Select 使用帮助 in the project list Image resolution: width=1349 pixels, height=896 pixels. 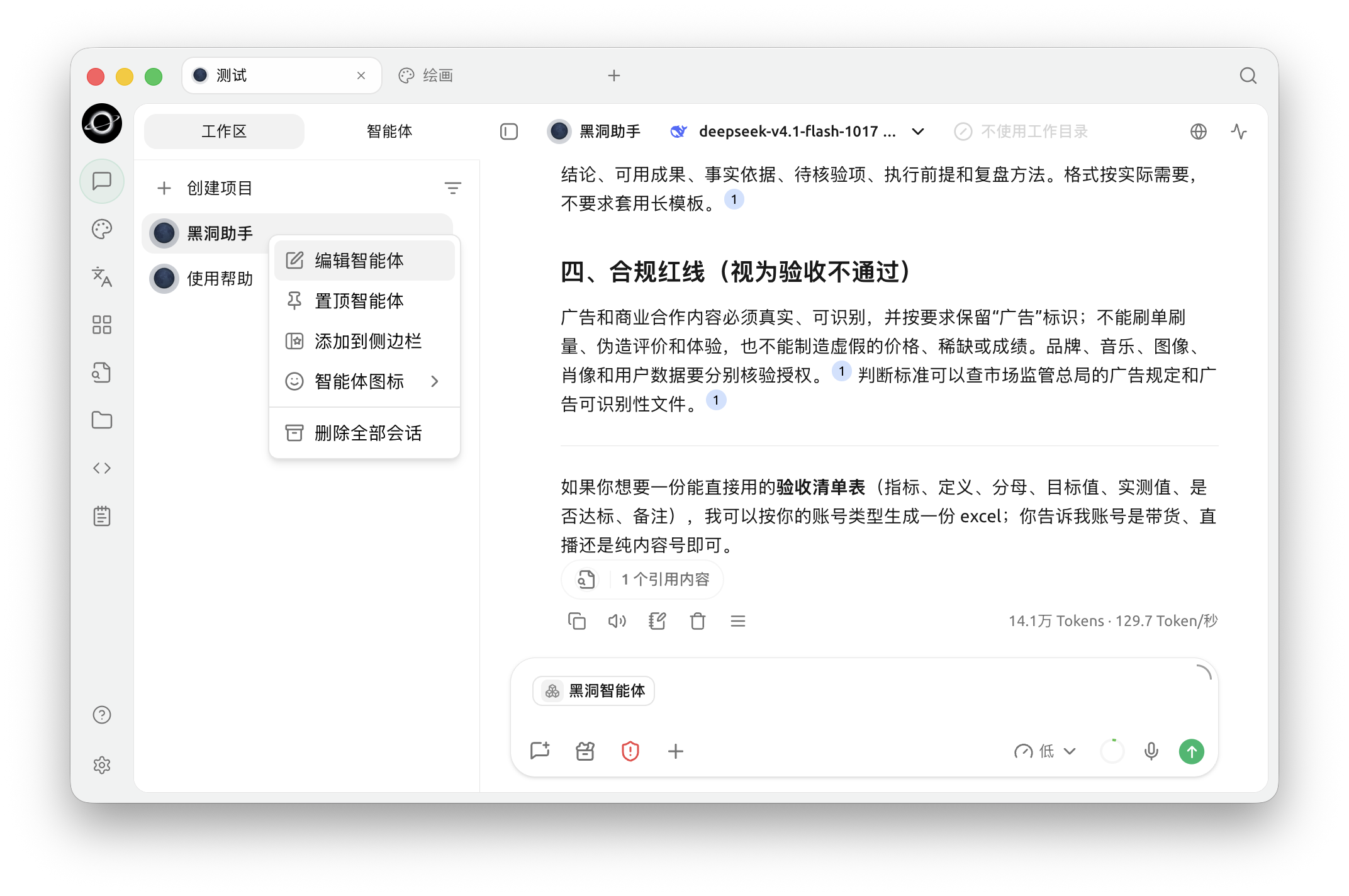(x=206, y=279)
